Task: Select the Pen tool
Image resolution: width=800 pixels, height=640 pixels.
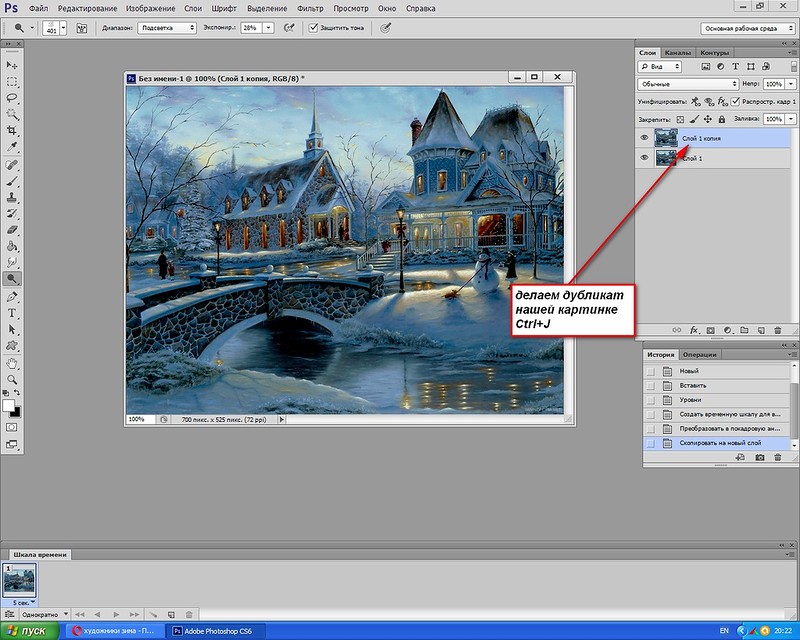Action: pyautogui.click(x=11, y=297)
